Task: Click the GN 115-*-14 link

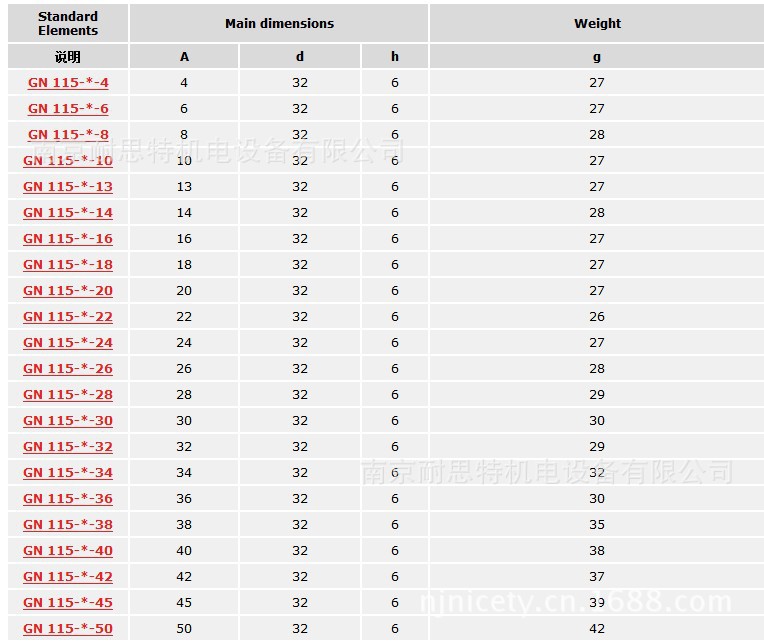Action: (68, 213)
